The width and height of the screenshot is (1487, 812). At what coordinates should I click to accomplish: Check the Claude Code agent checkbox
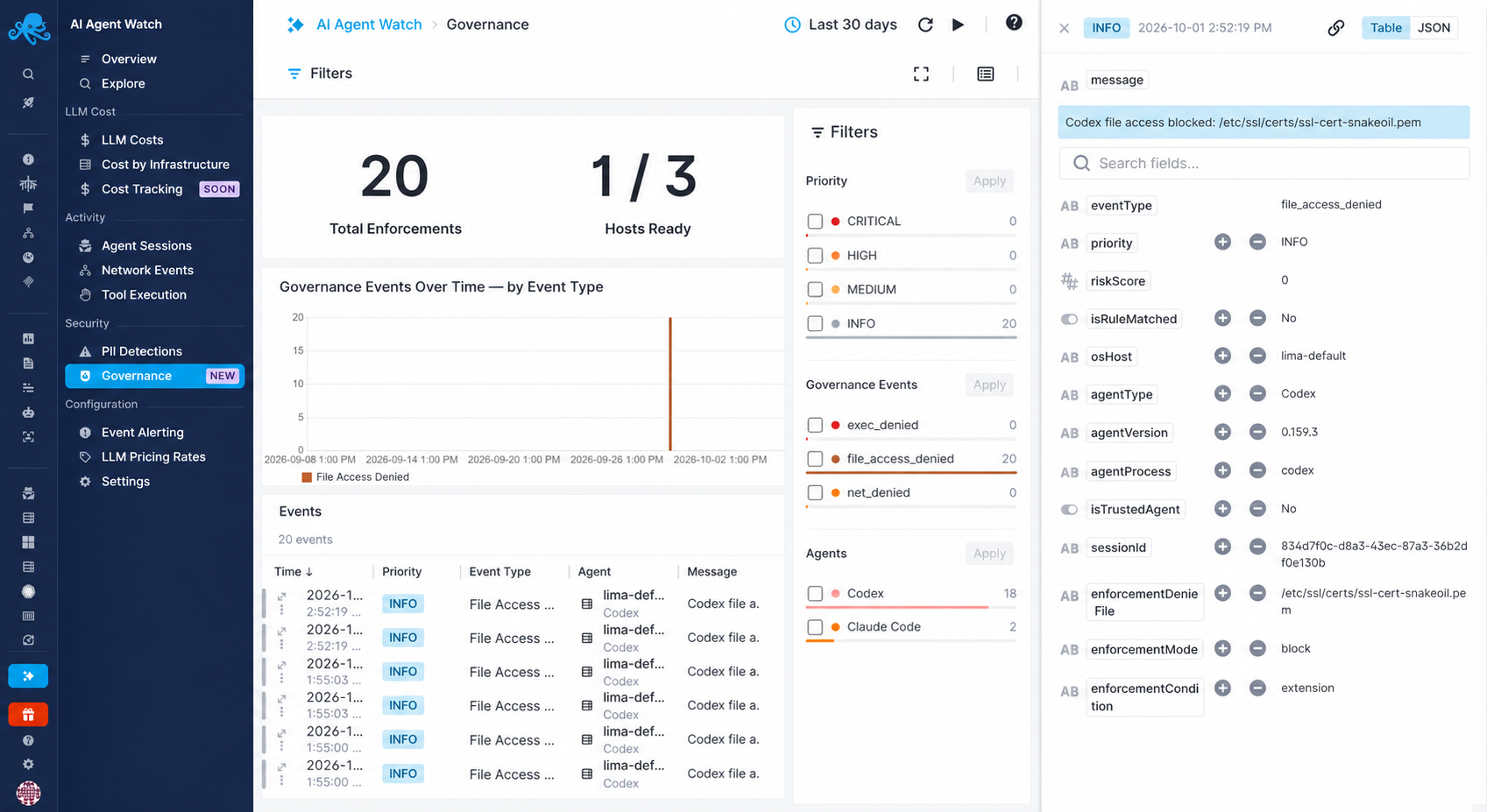[815, 627]
